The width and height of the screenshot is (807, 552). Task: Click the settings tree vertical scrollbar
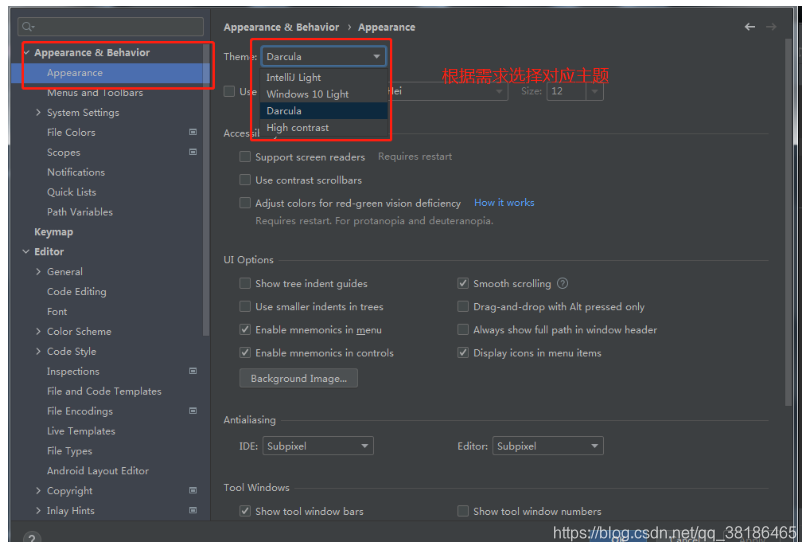point(206,189)
